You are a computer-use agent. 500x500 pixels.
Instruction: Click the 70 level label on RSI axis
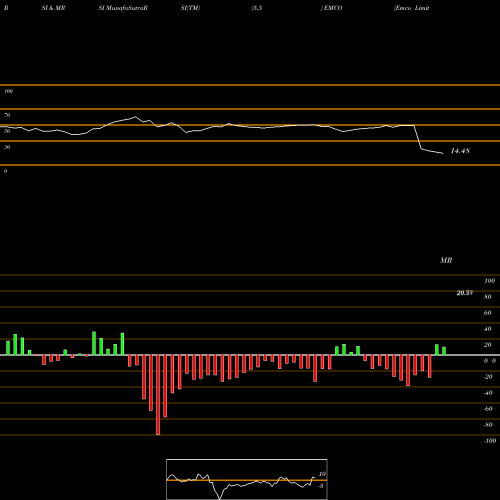coord(7,115)
